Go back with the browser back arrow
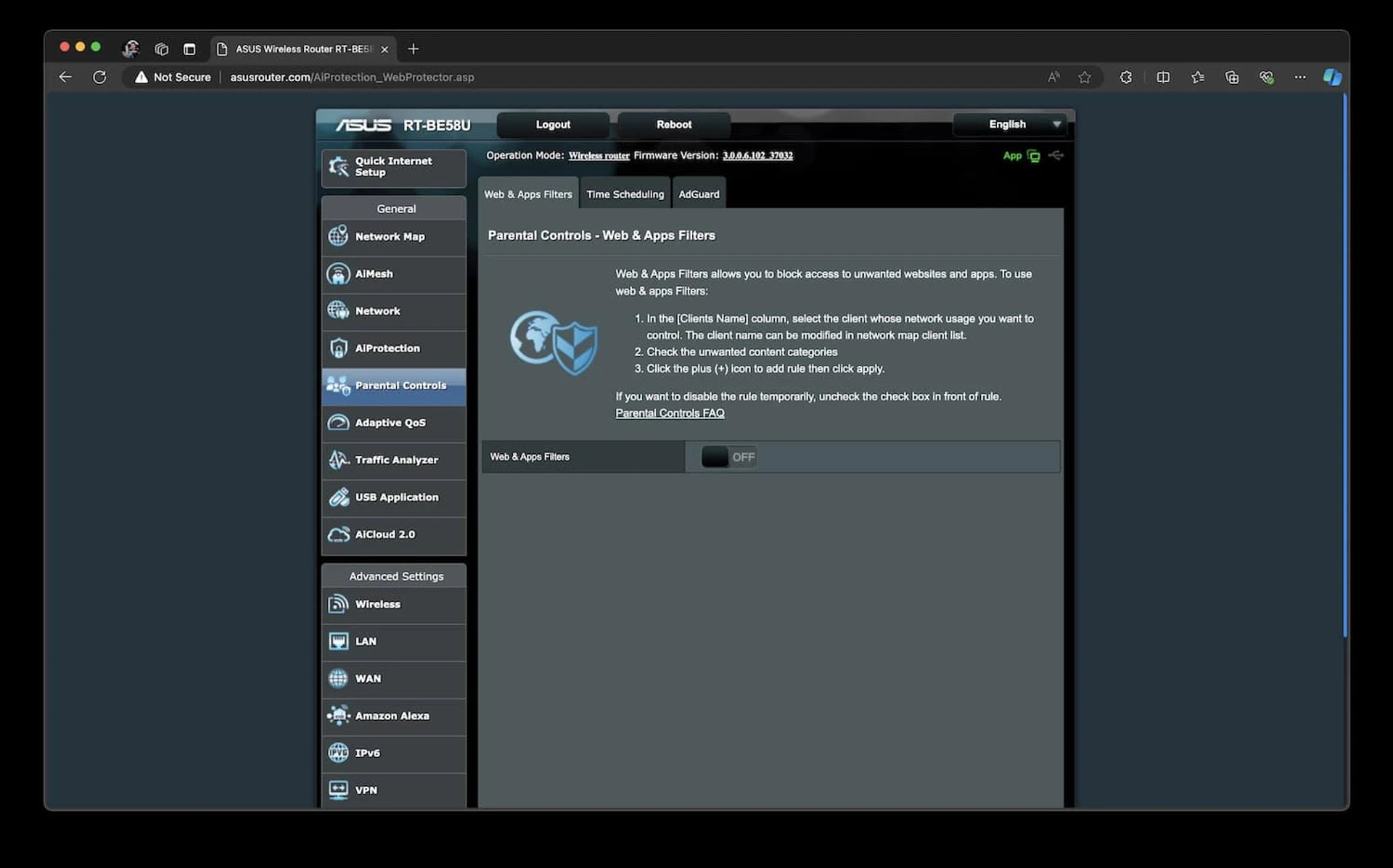 (x=65, y=77)
